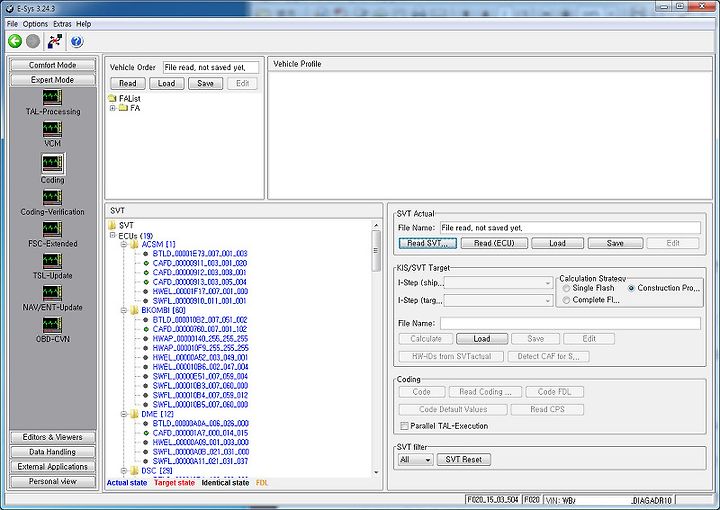The image size is (720, 510).
Task: Select the DSC [29] folder icon
Action: 134,471
